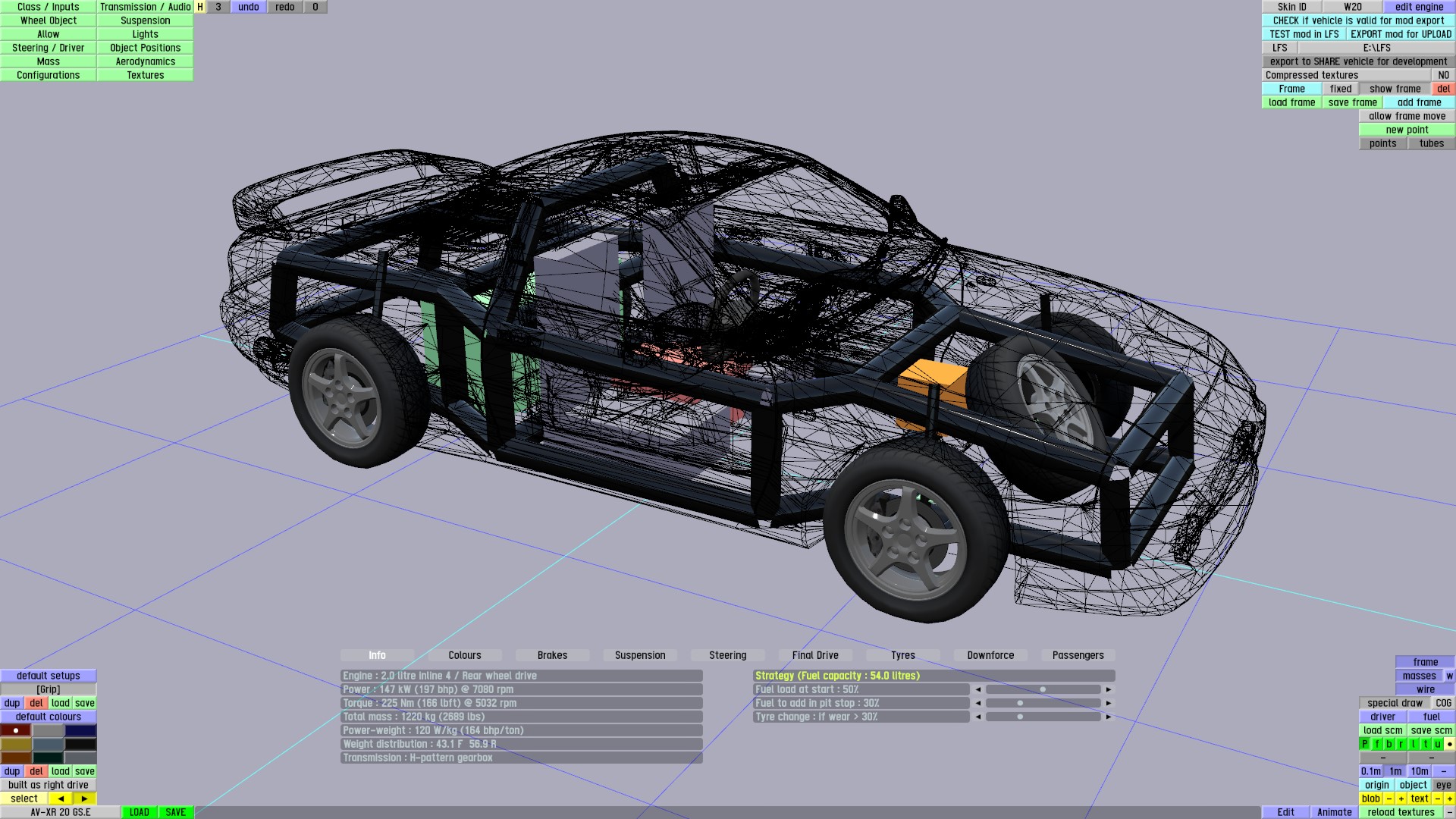
Task: Click the edit engine button
Action: tap(1419, 7)
